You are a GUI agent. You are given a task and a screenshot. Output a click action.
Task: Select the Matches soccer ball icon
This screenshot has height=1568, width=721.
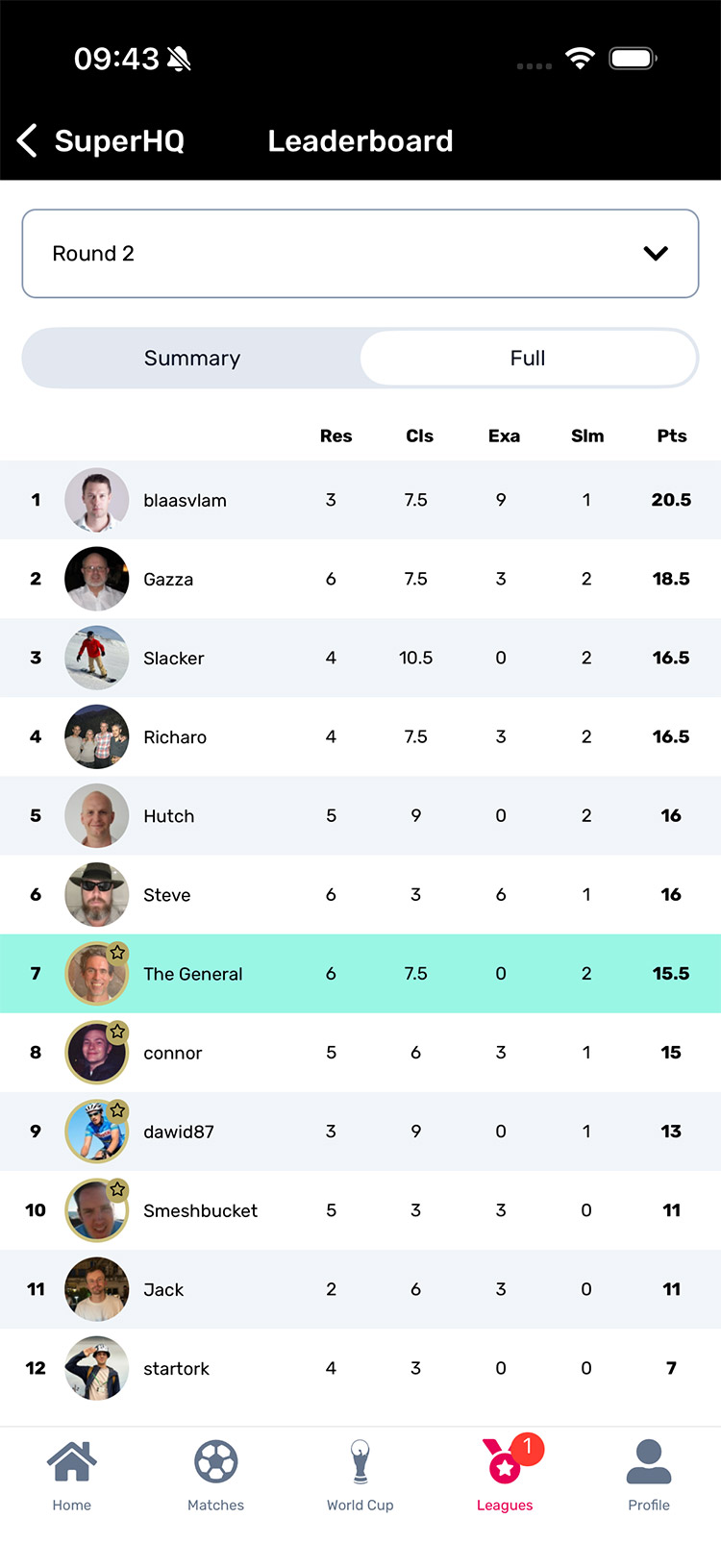pos(216,1460)
